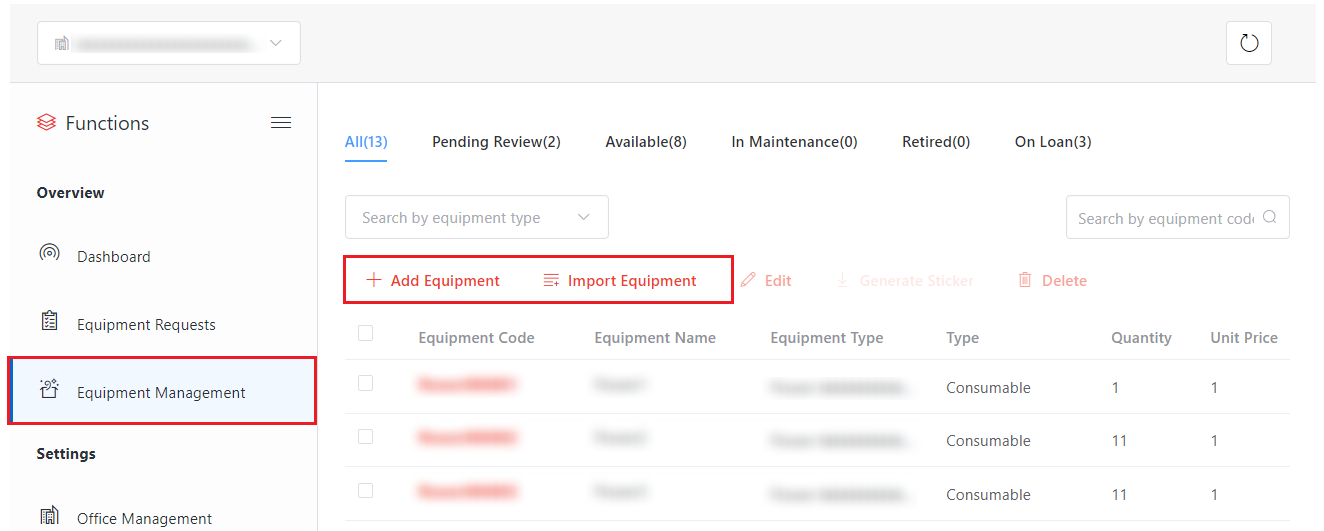
Task: Click the download icon of Generate Sticker
Action: coord(843,280)
